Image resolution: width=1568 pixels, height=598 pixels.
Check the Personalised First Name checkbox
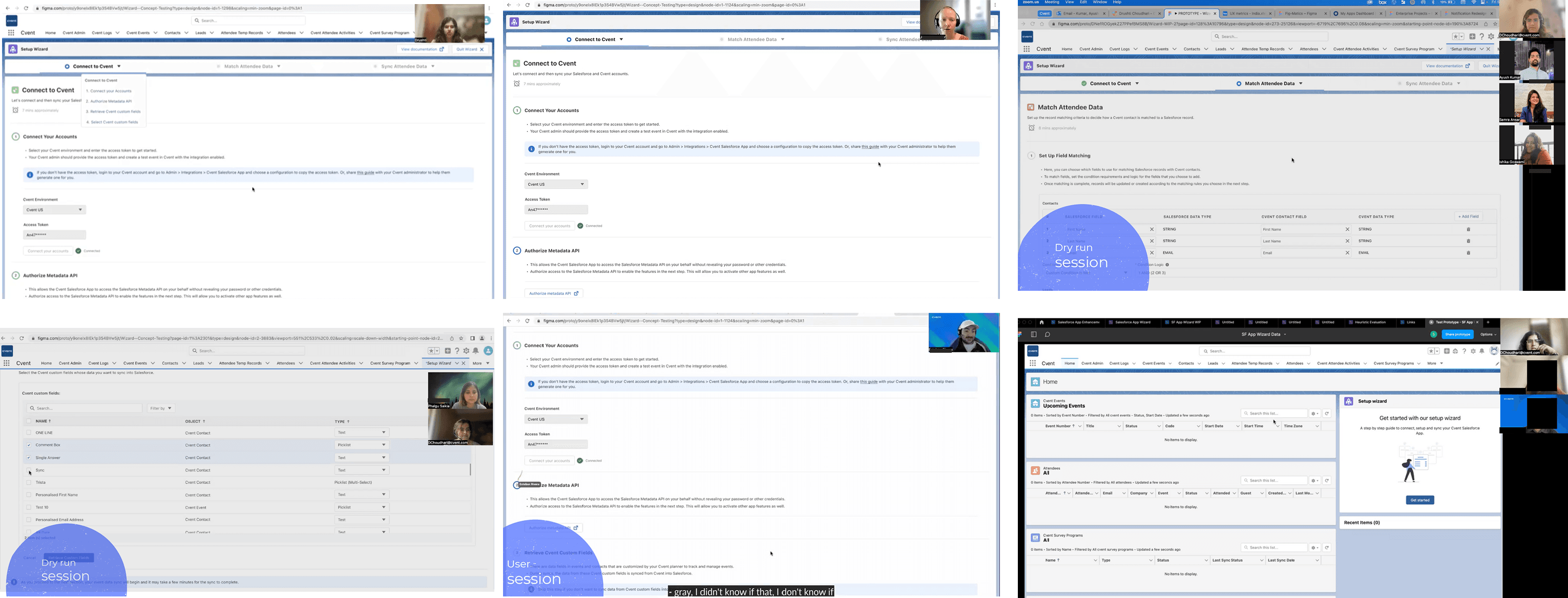29,495
